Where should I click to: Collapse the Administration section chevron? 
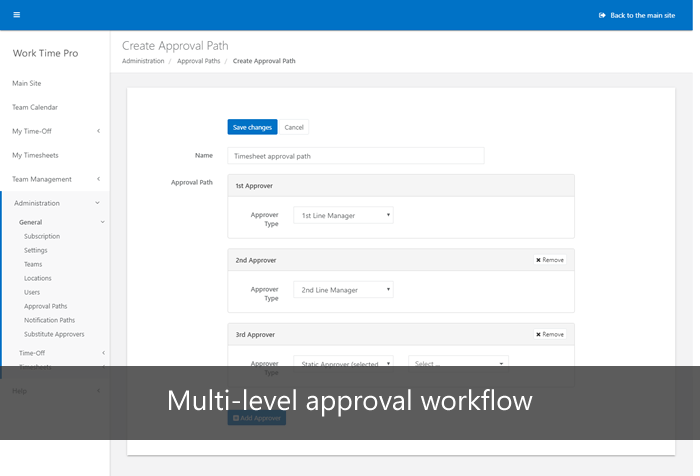(x=97, y=203)
